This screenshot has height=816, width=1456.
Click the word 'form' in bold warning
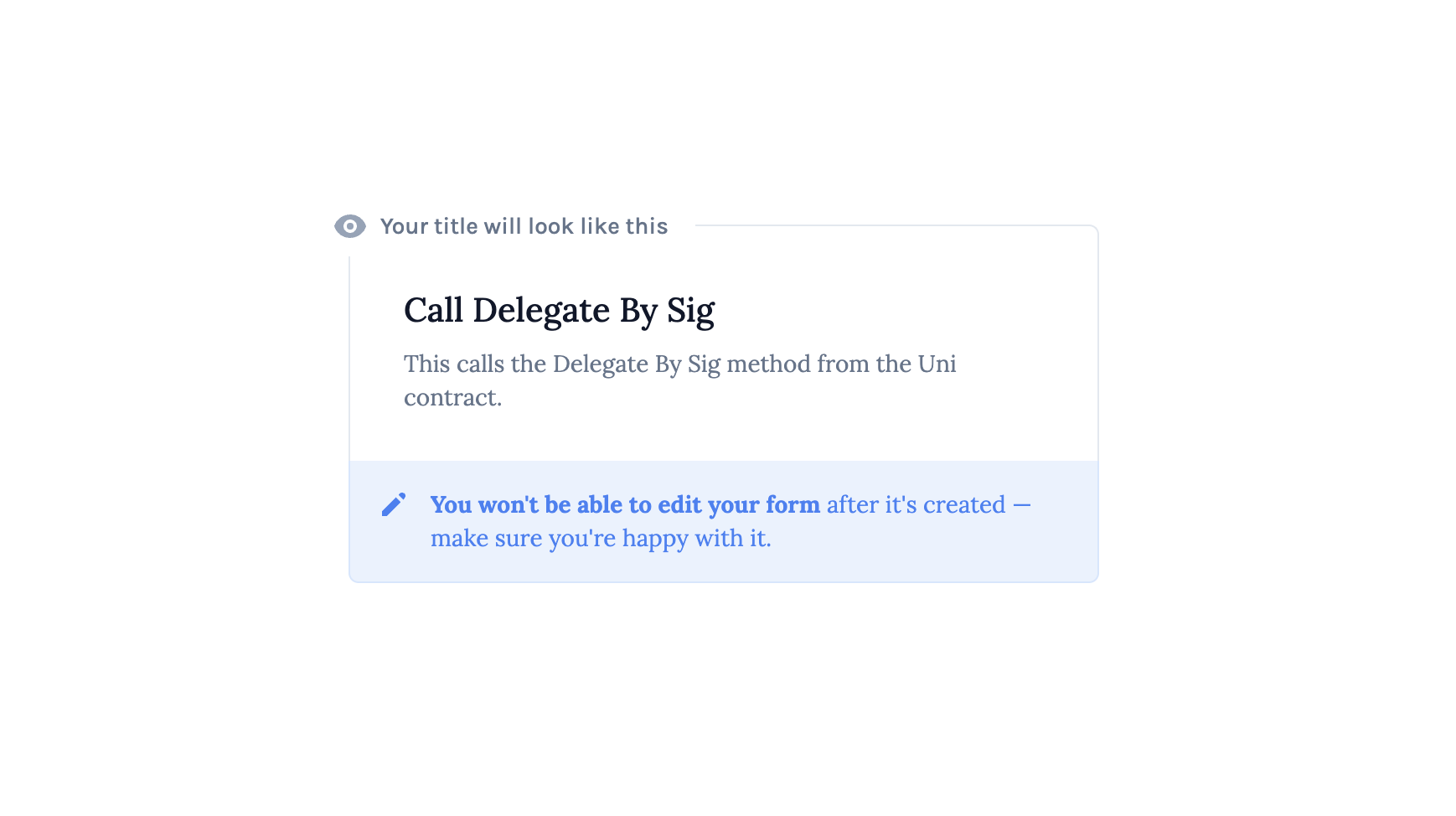point(793,504)
